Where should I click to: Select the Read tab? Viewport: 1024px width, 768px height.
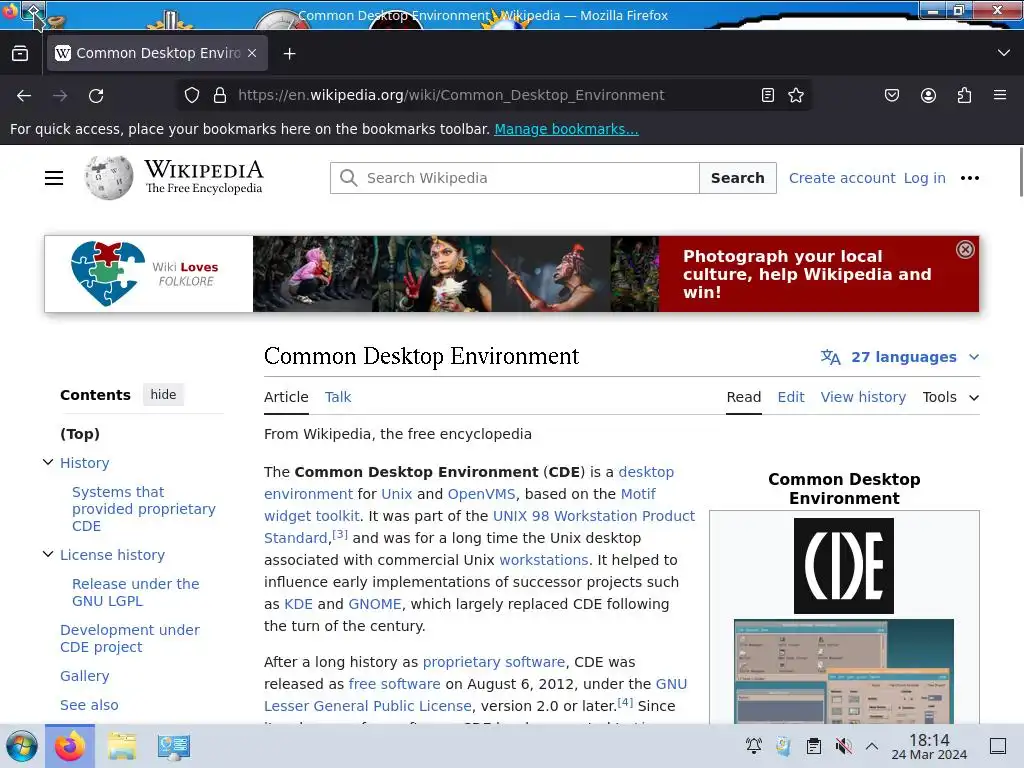click(744, 396)
